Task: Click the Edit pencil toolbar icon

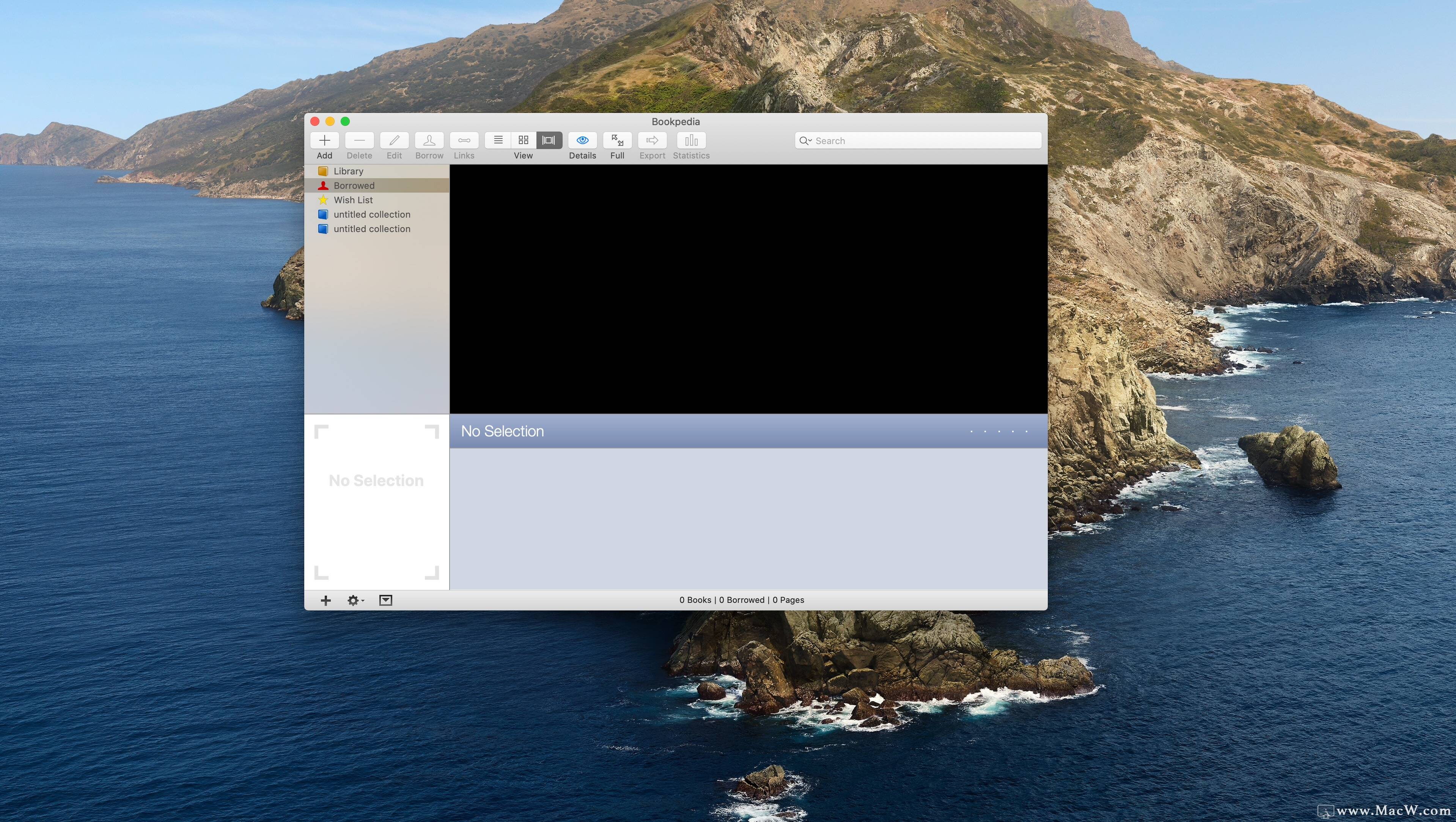Action: pyautogui.click(x=395, y=140)
